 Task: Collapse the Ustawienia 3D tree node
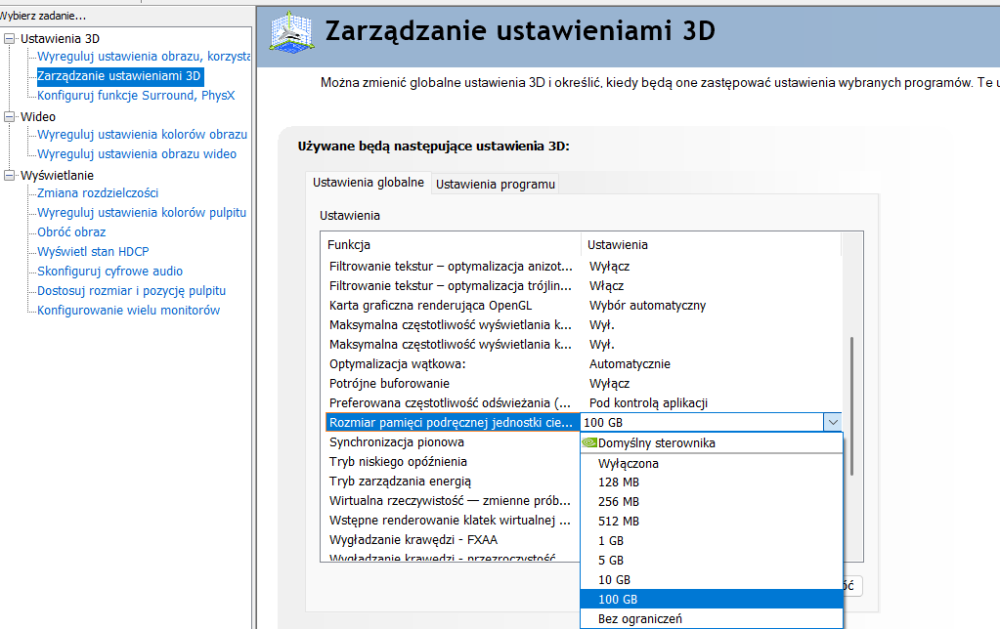(10, 38)
